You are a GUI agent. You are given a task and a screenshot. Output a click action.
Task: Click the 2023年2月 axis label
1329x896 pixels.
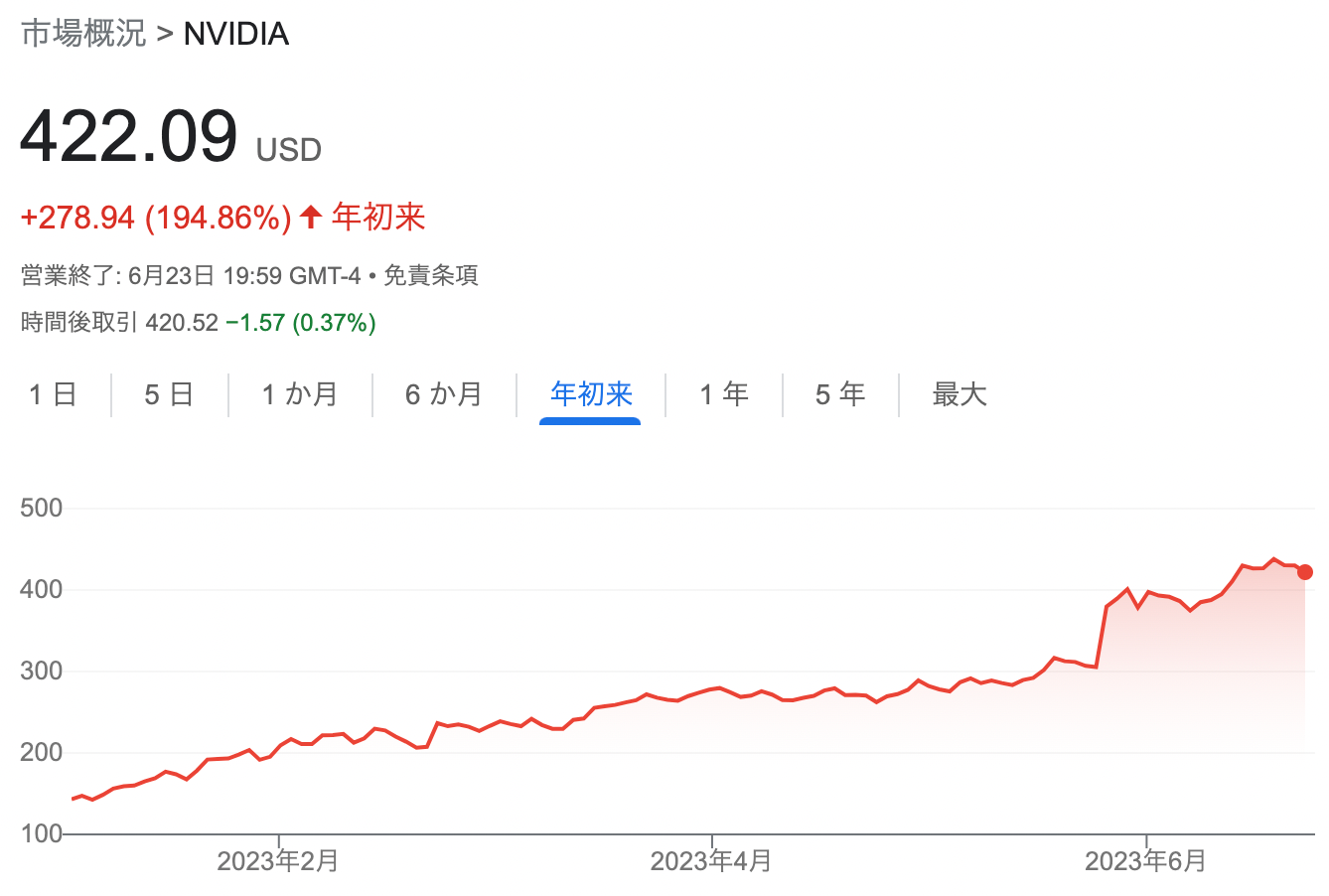point(278,860)
